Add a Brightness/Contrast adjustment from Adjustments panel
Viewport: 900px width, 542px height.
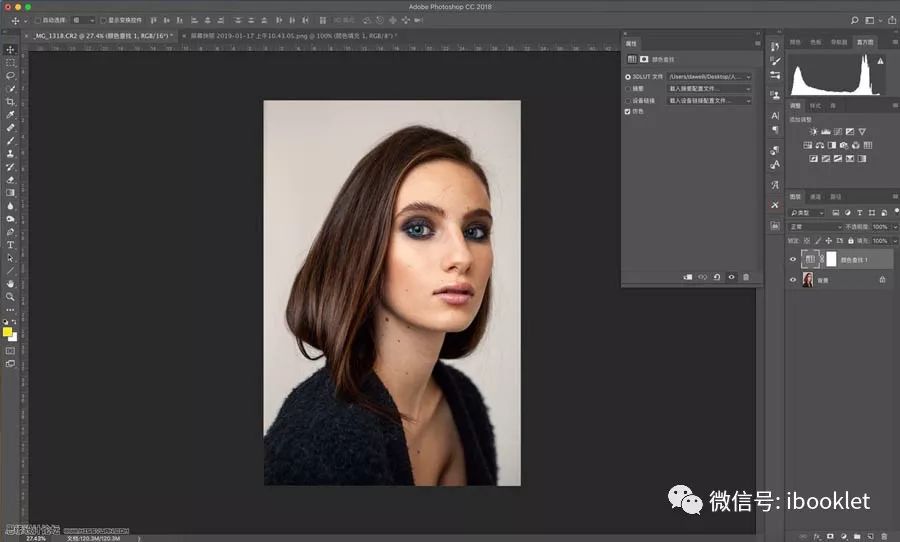[x=813, y=132]
